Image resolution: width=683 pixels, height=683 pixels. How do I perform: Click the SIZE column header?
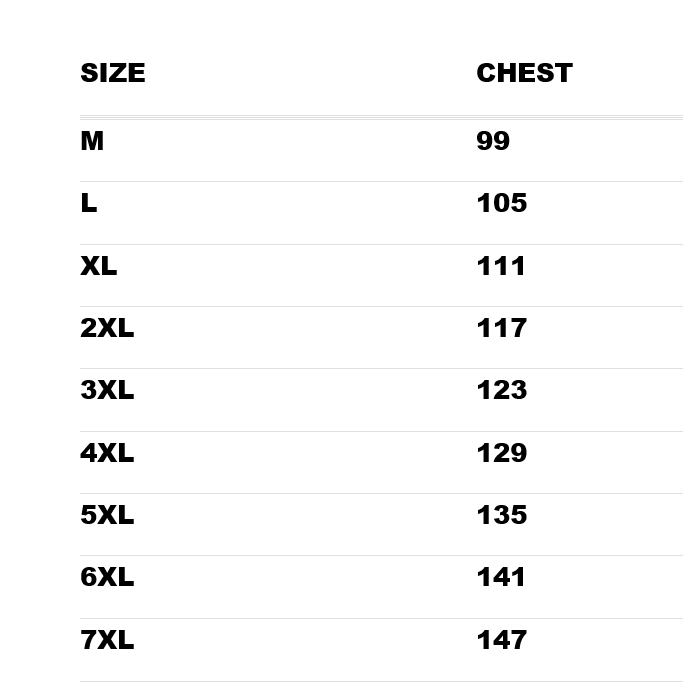(x=113, y=73)
